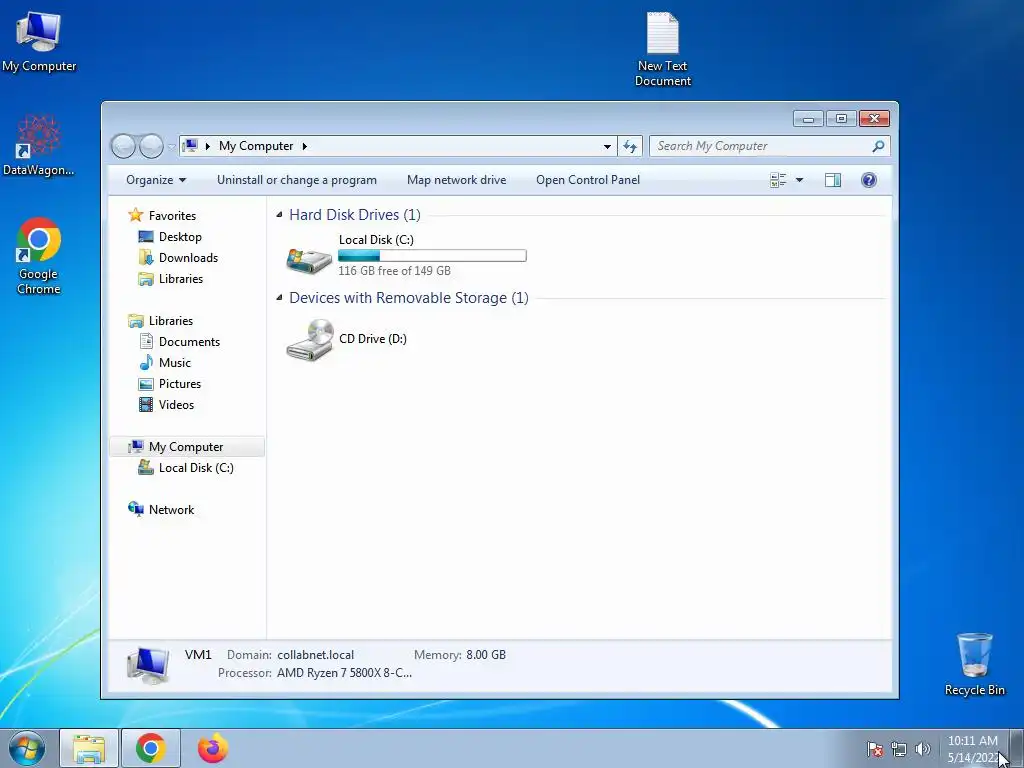This screenshot has height=768, width=1024.
Task: Click the search magnifier icon
Action: click(878, 146)
